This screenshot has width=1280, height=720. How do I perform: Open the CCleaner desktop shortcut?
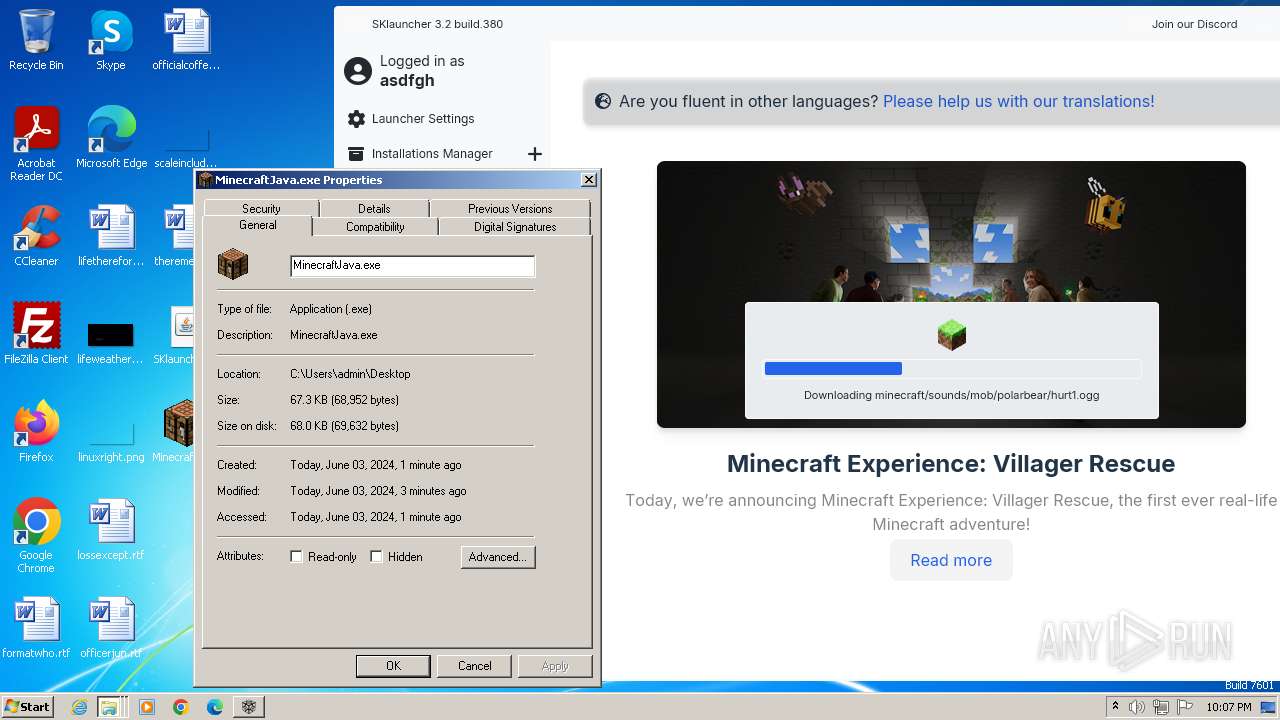(x=36, y=236)
